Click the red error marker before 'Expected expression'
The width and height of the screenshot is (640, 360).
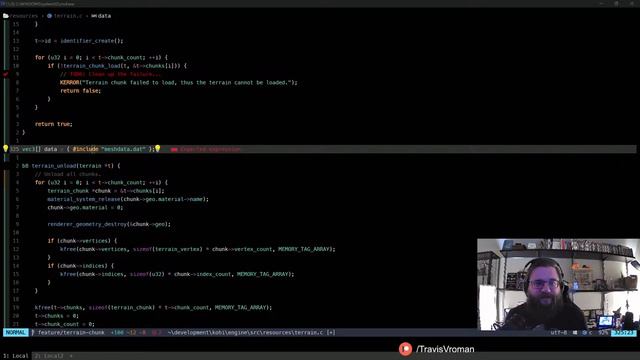[x=174, y=149]
